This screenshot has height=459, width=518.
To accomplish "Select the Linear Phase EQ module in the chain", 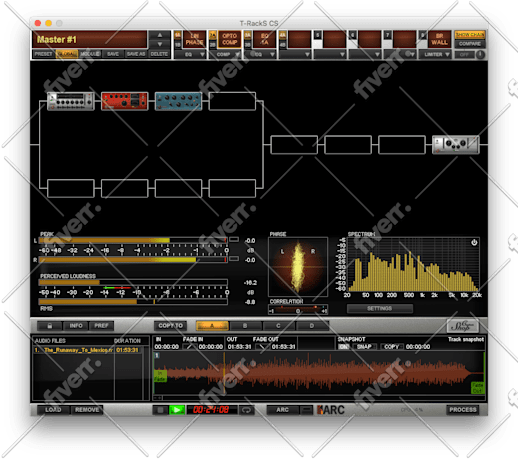I will coord(71,101).
